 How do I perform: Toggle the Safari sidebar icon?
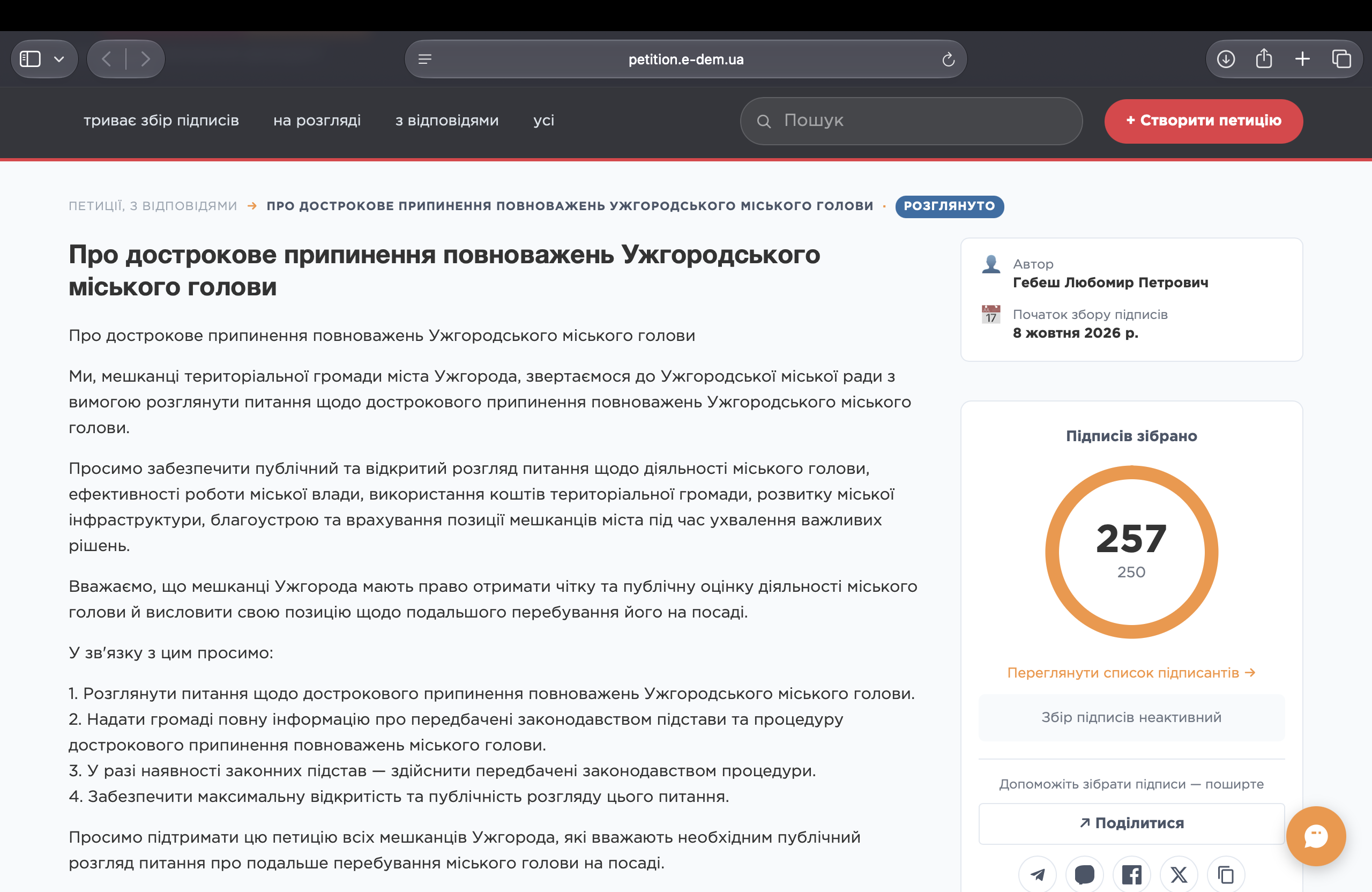(x=30, y=59)
